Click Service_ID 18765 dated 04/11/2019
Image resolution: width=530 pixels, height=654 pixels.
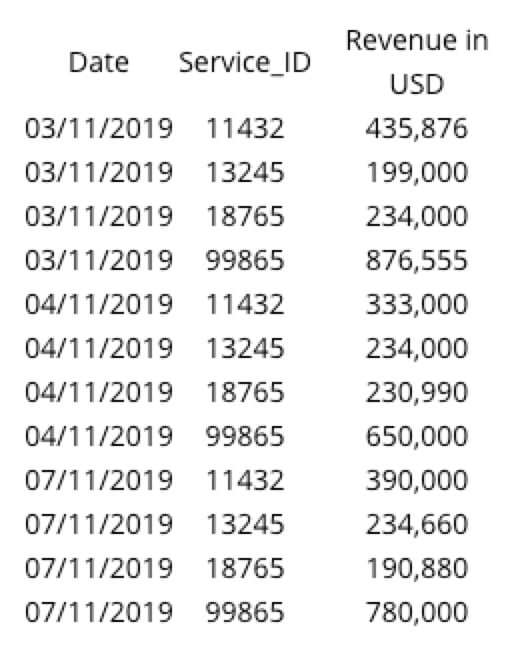(245, 392)
